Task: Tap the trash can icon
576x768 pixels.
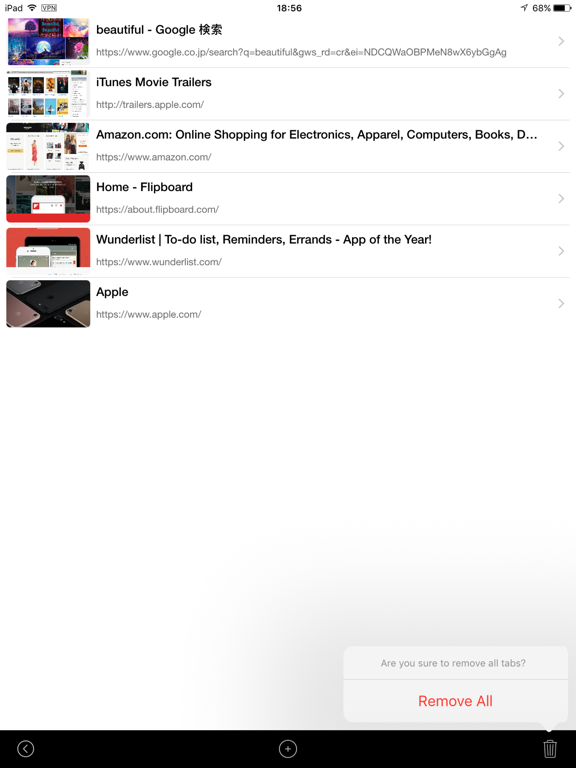Action: point(550,748)
